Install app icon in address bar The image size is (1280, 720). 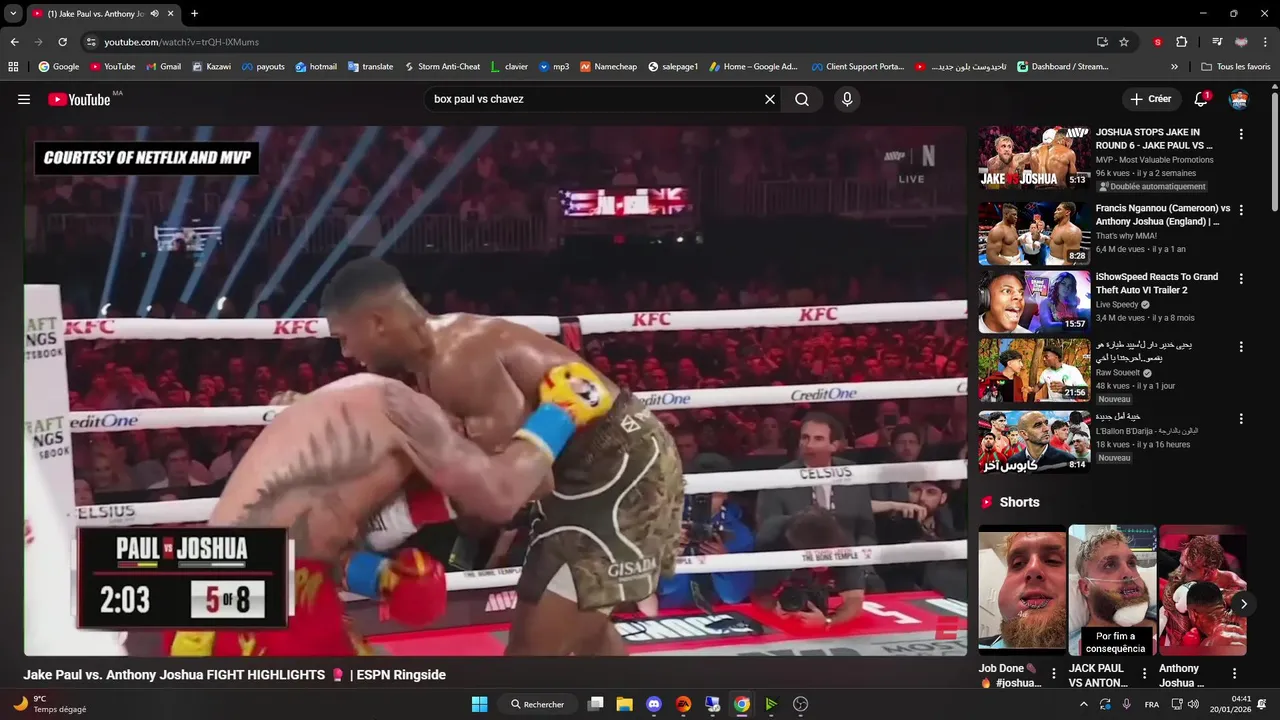click(1102, 42)
